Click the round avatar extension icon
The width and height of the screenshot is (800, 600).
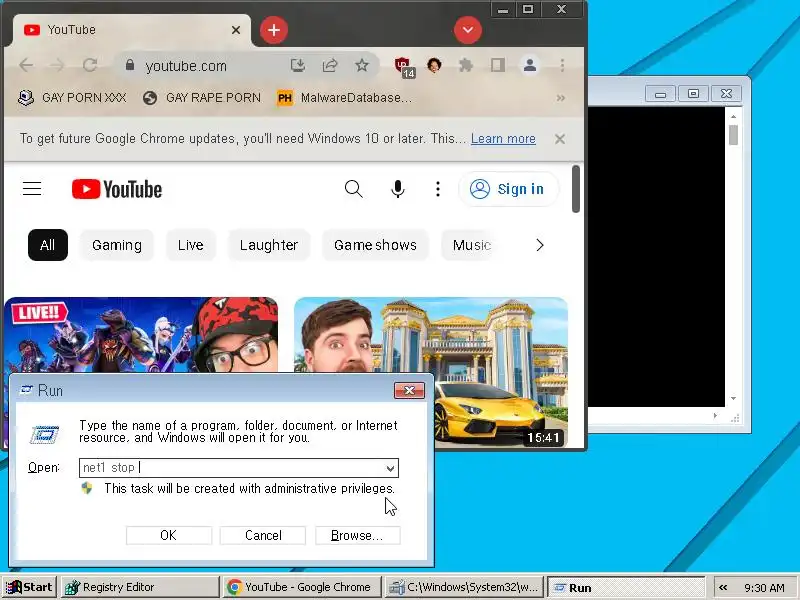[434, 65]
